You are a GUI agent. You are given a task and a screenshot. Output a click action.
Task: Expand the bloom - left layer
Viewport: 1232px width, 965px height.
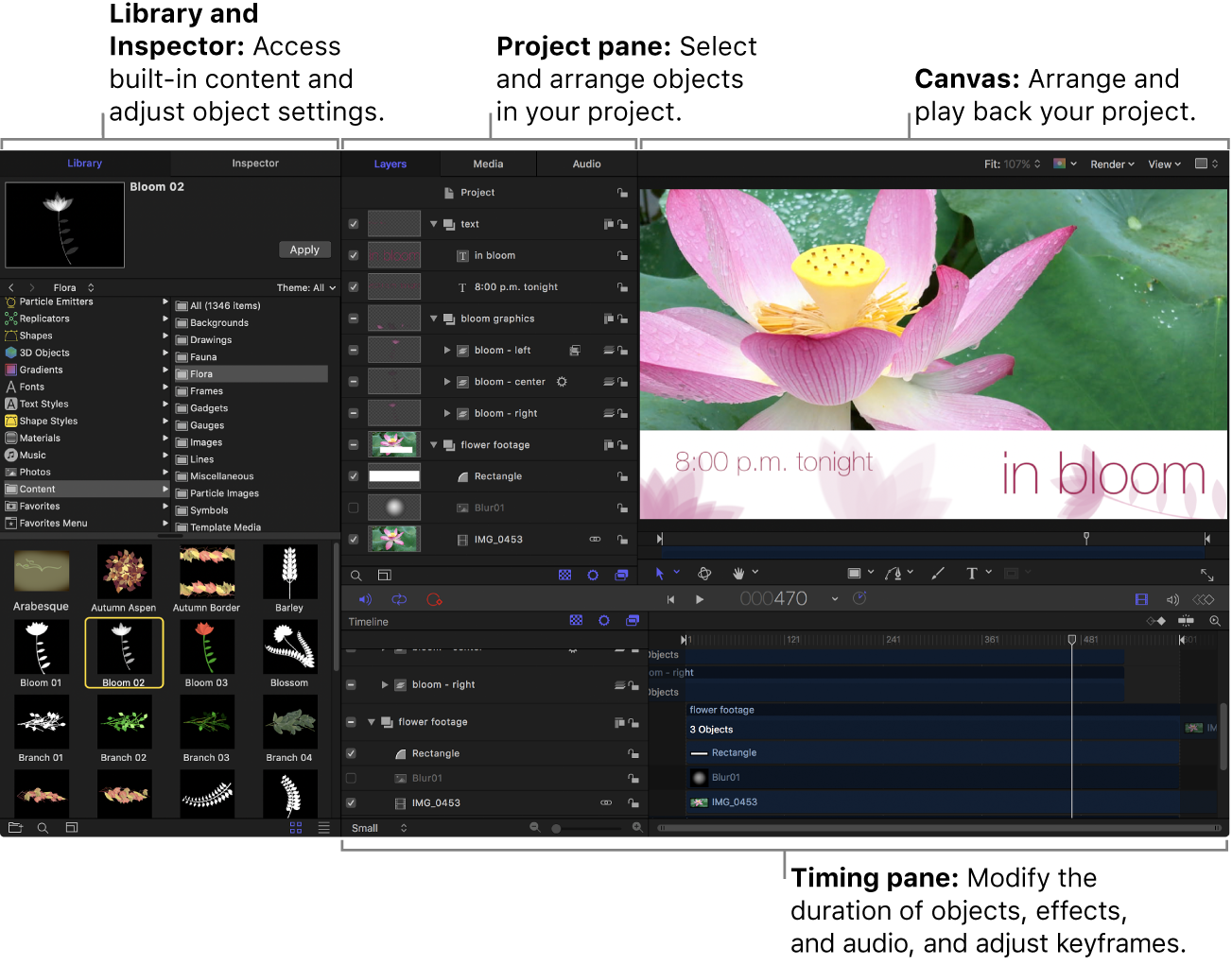point(447,350)
